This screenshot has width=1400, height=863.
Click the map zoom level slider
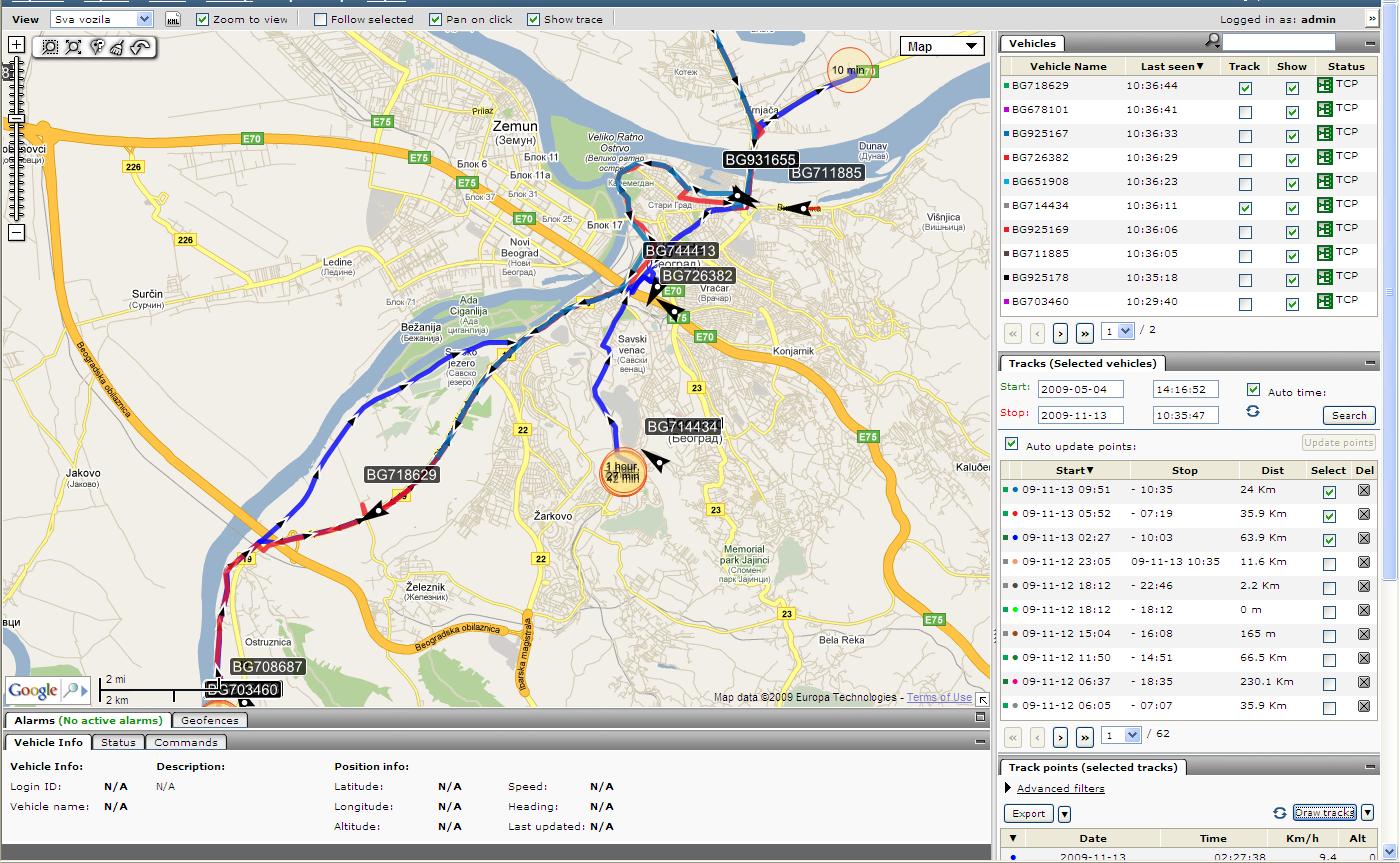tap(16, 119)
